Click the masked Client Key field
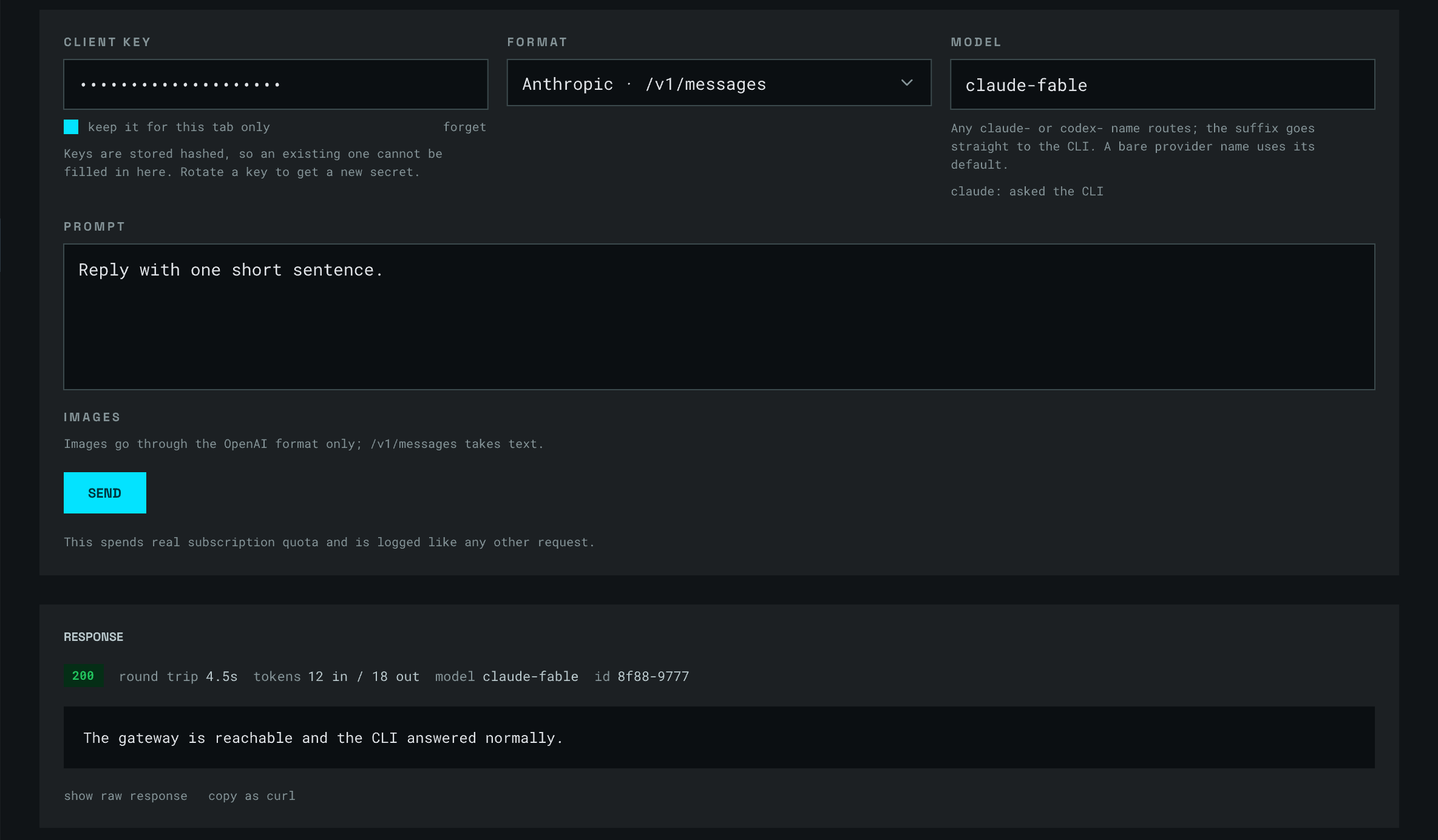Screen dimensions: 1438x840 point(276,84)
